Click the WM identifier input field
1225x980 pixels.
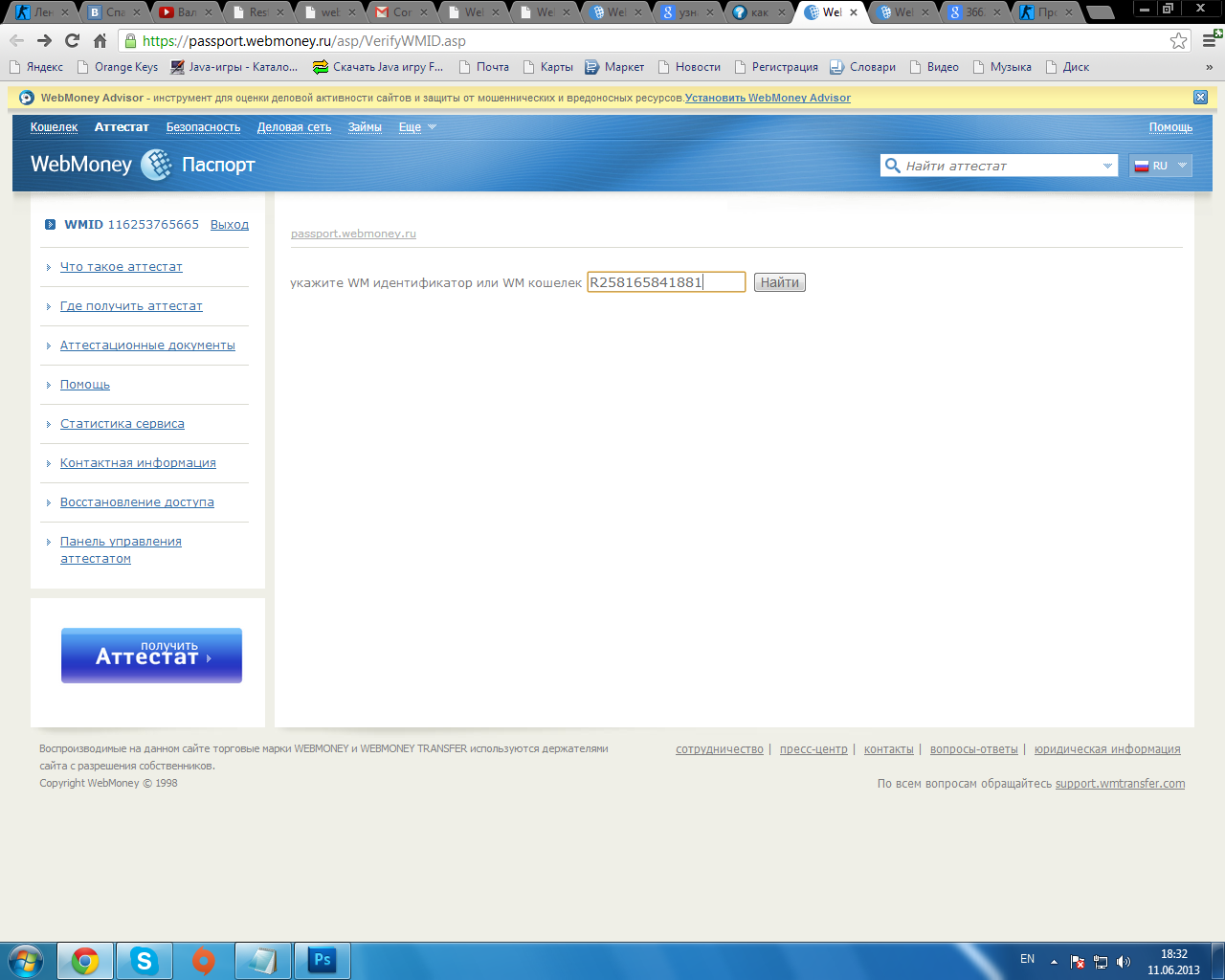(x=666, y=282)
